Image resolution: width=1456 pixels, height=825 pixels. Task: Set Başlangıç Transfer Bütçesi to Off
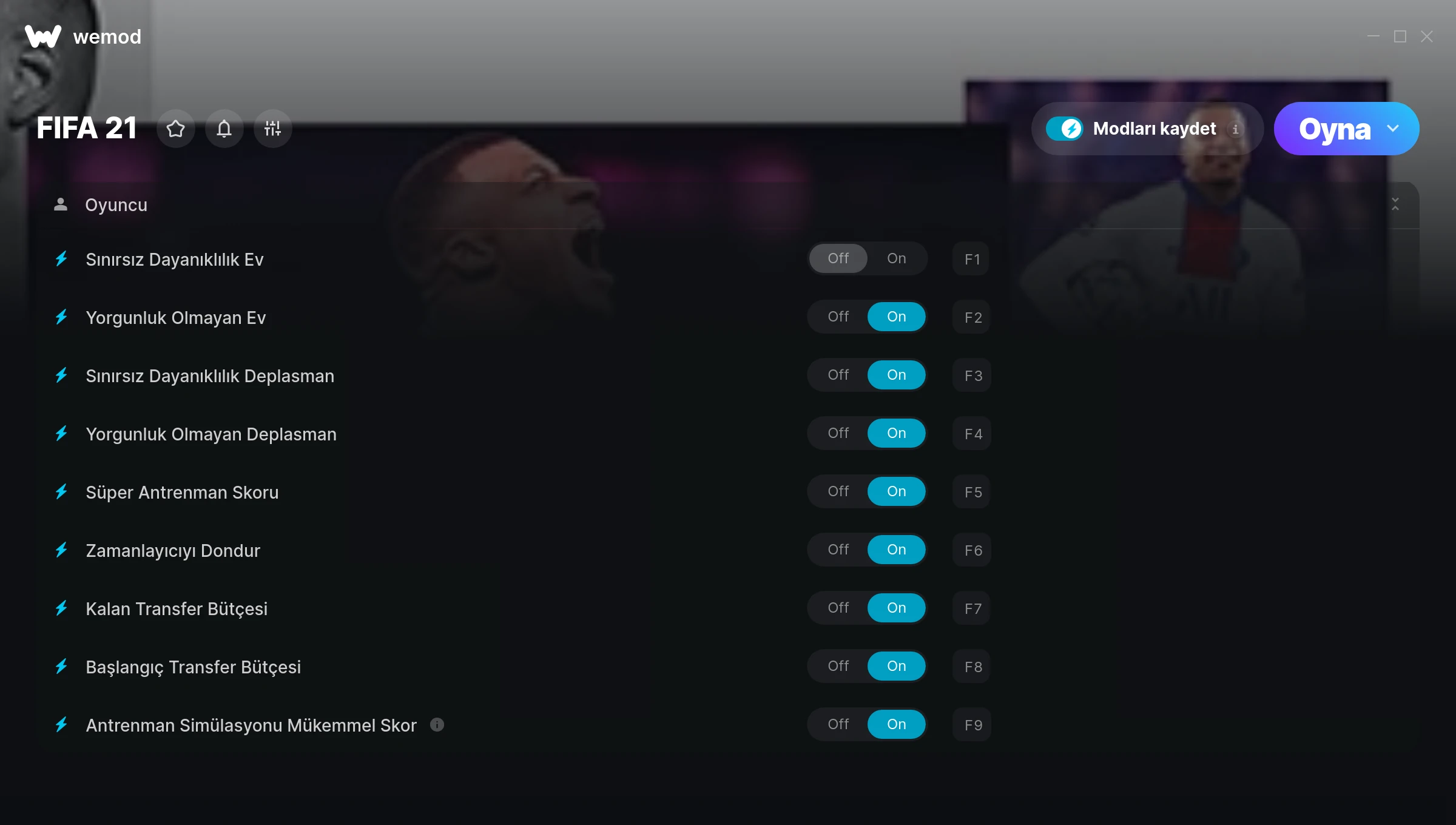pyautogui.click(x=838, y=666)
